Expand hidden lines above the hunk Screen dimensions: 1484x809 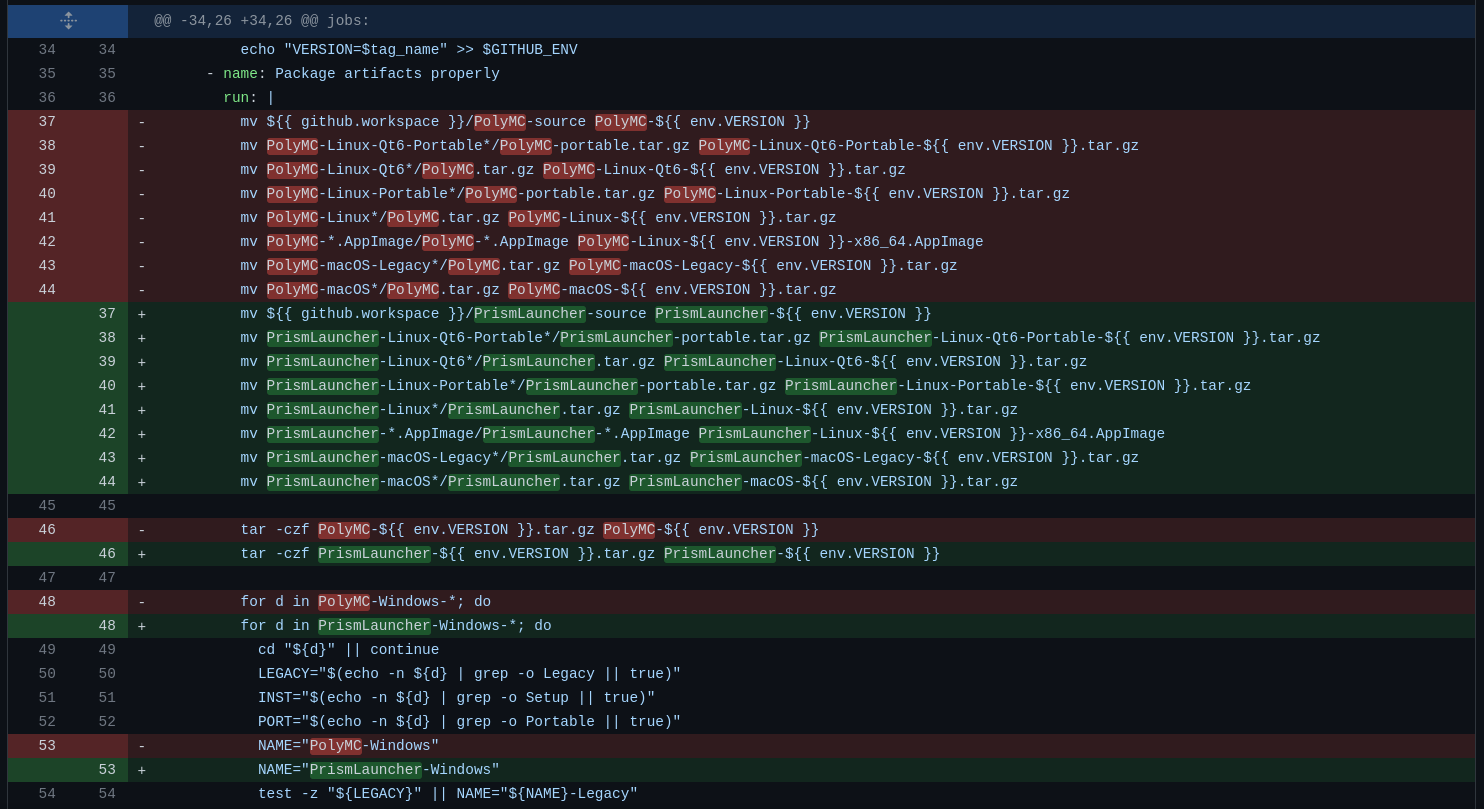pos(68,21)
